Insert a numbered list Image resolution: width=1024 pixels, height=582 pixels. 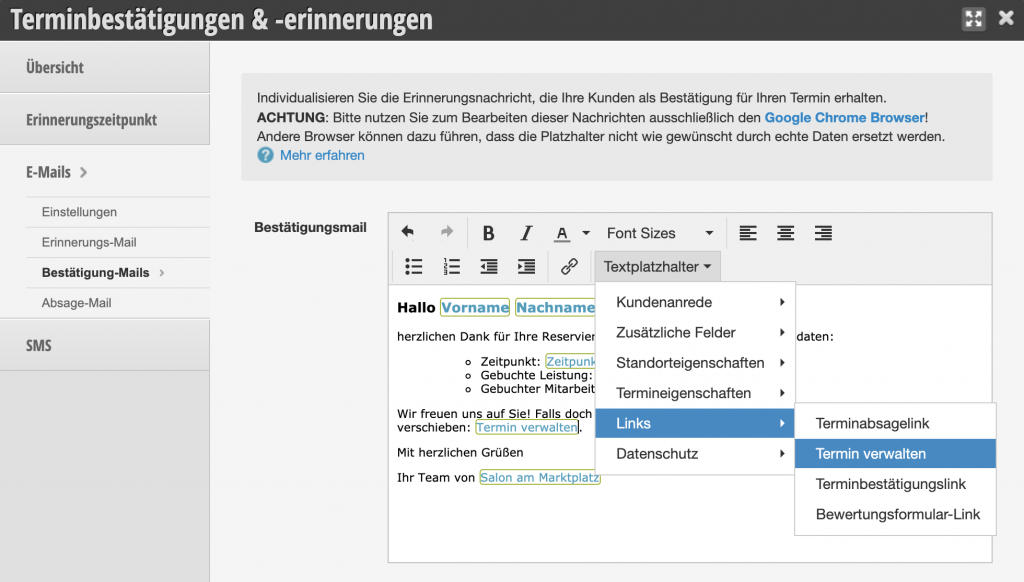452,266
